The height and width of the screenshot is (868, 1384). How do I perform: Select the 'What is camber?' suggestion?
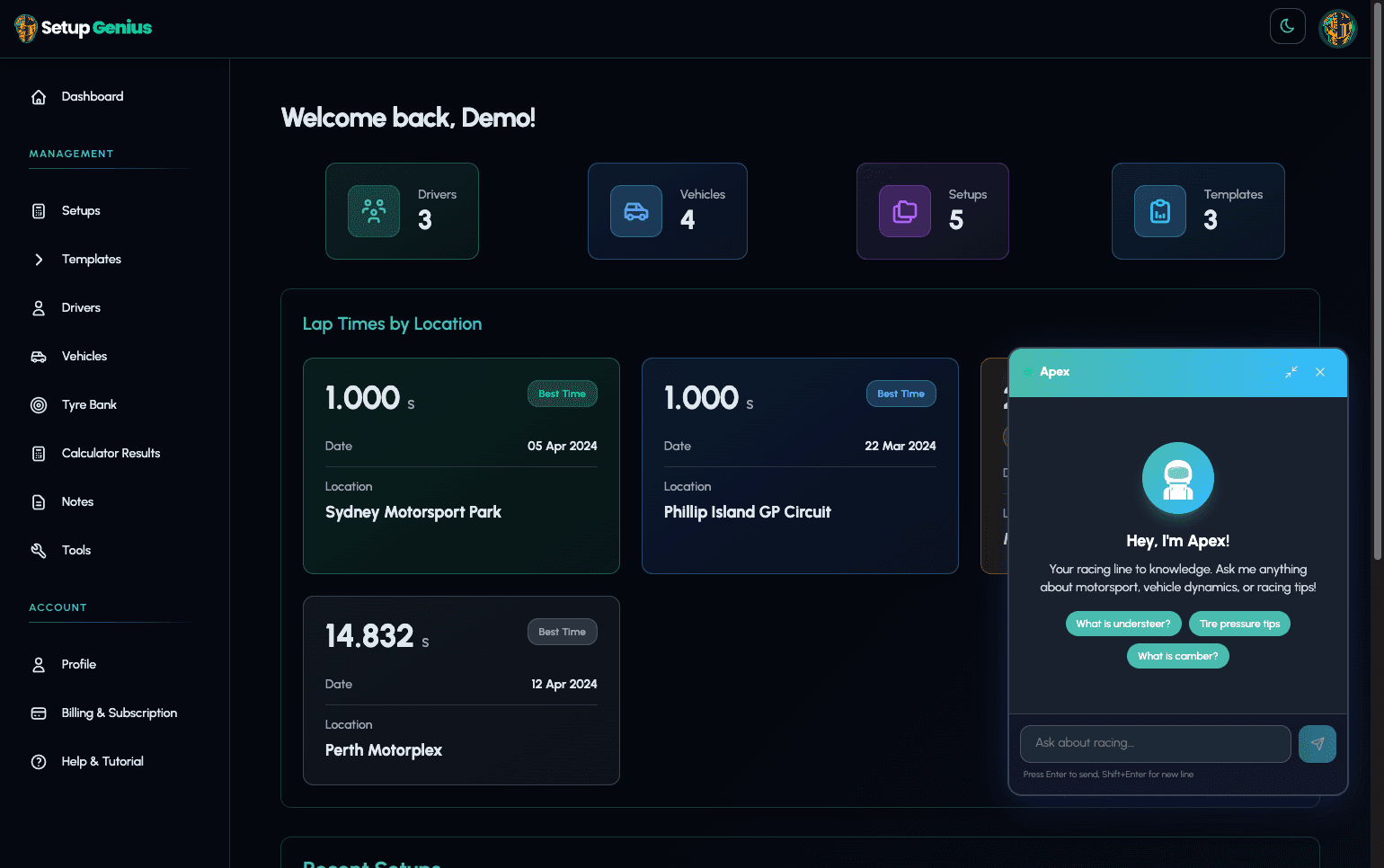pos(1178,656)
